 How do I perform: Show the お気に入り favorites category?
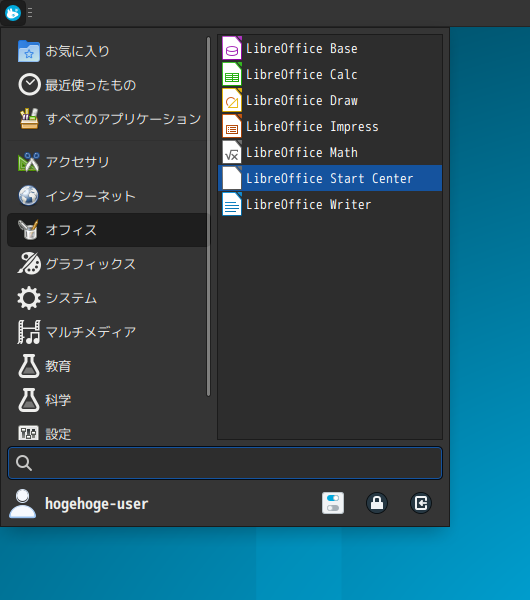[x=107, y=51]
